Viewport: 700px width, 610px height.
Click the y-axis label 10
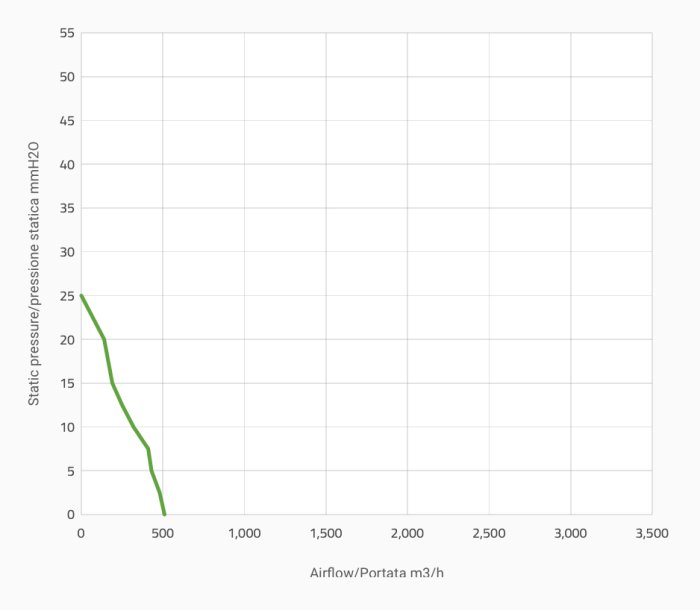(67, 427)
